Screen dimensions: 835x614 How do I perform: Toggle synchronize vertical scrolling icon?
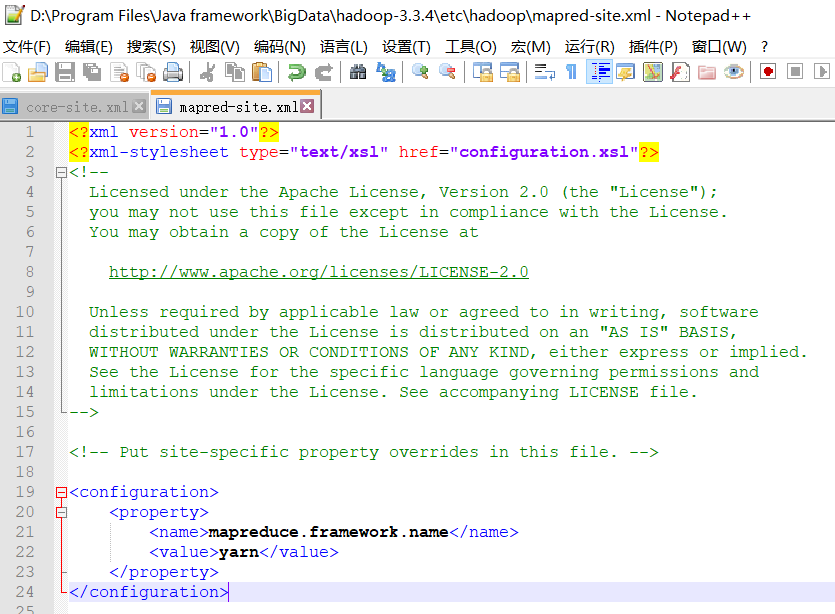pyautogui.click(x=483, y=72)
